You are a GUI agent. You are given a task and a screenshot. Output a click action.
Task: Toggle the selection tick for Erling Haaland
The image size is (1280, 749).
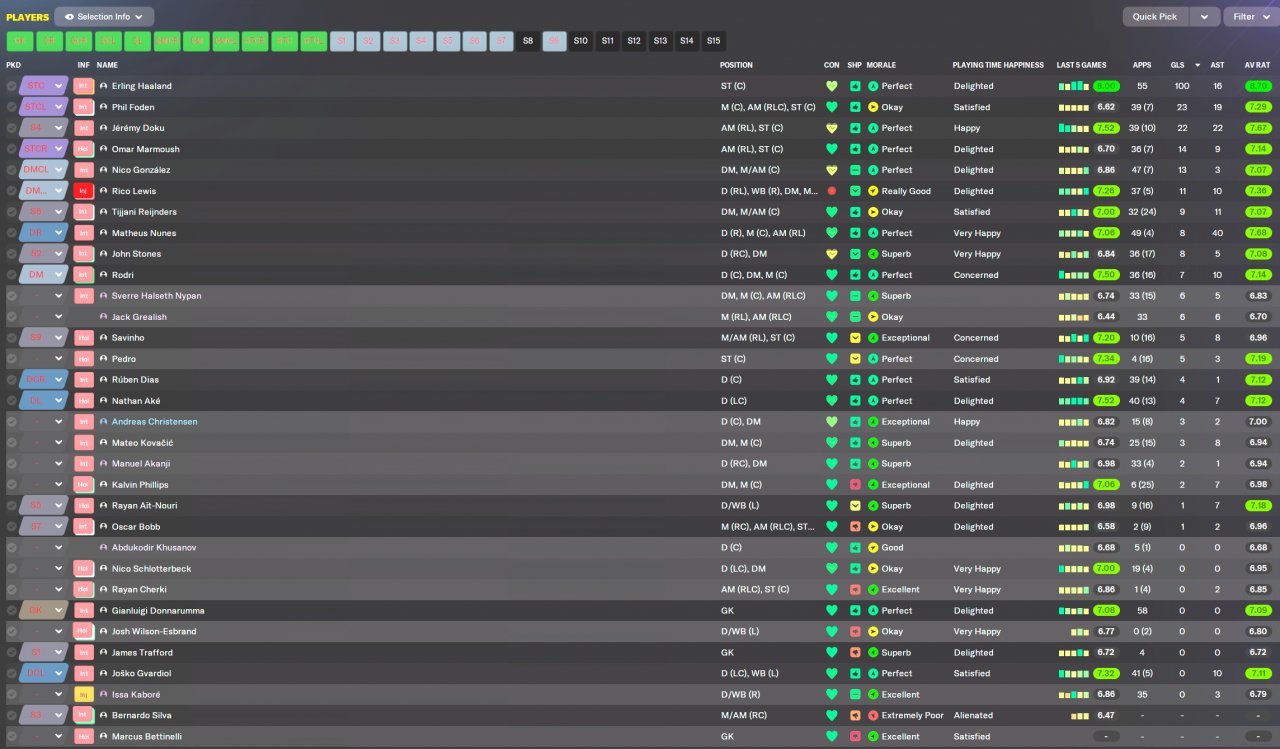(x=11, y=86)
